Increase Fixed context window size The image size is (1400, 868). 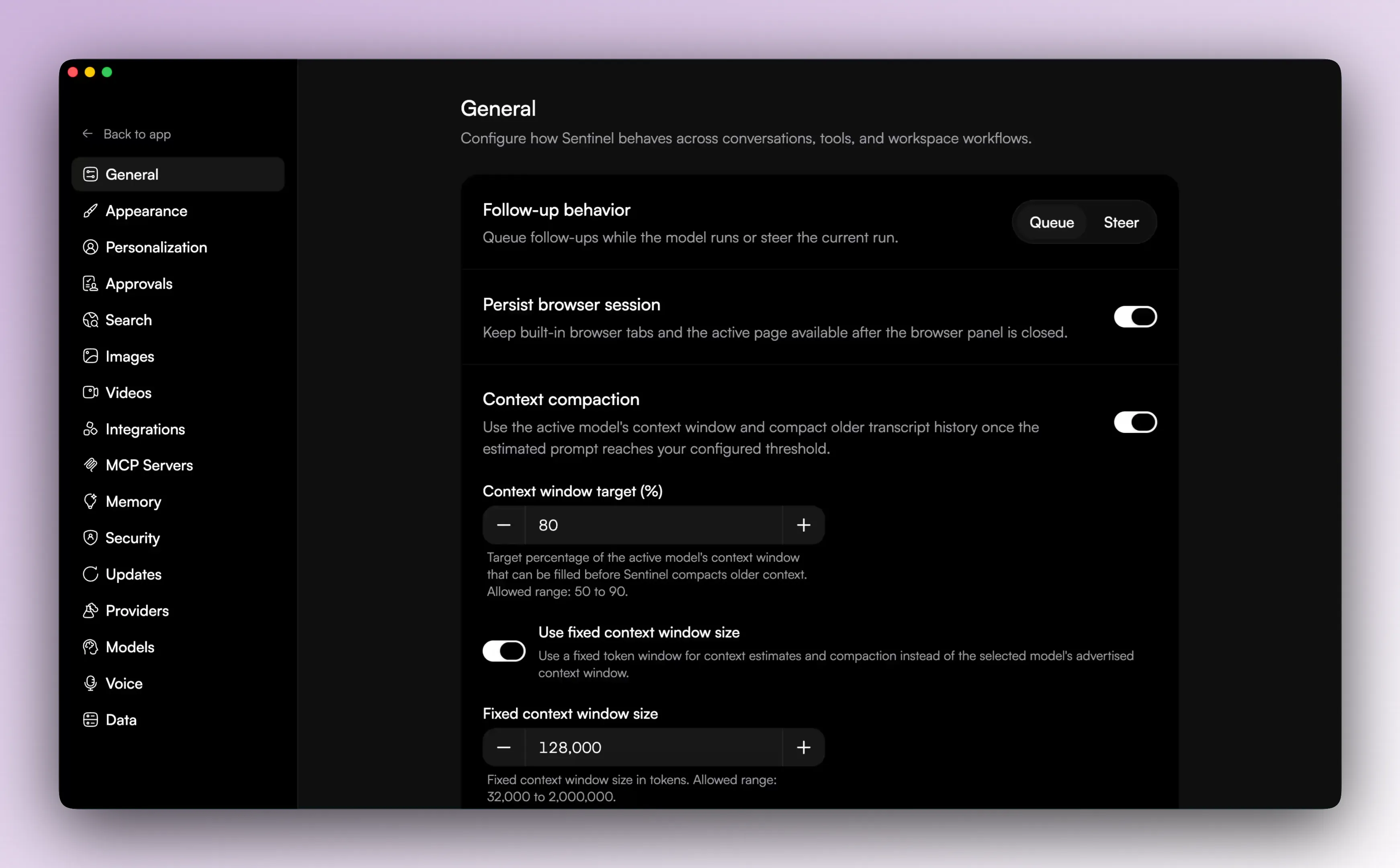click(803, 747)
